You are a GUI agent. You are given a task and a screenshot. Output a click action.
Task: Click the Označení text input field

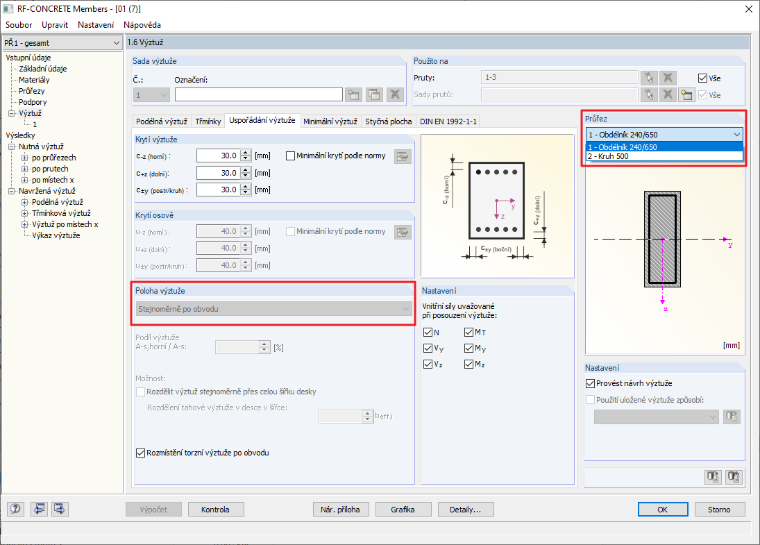point(259,95)
